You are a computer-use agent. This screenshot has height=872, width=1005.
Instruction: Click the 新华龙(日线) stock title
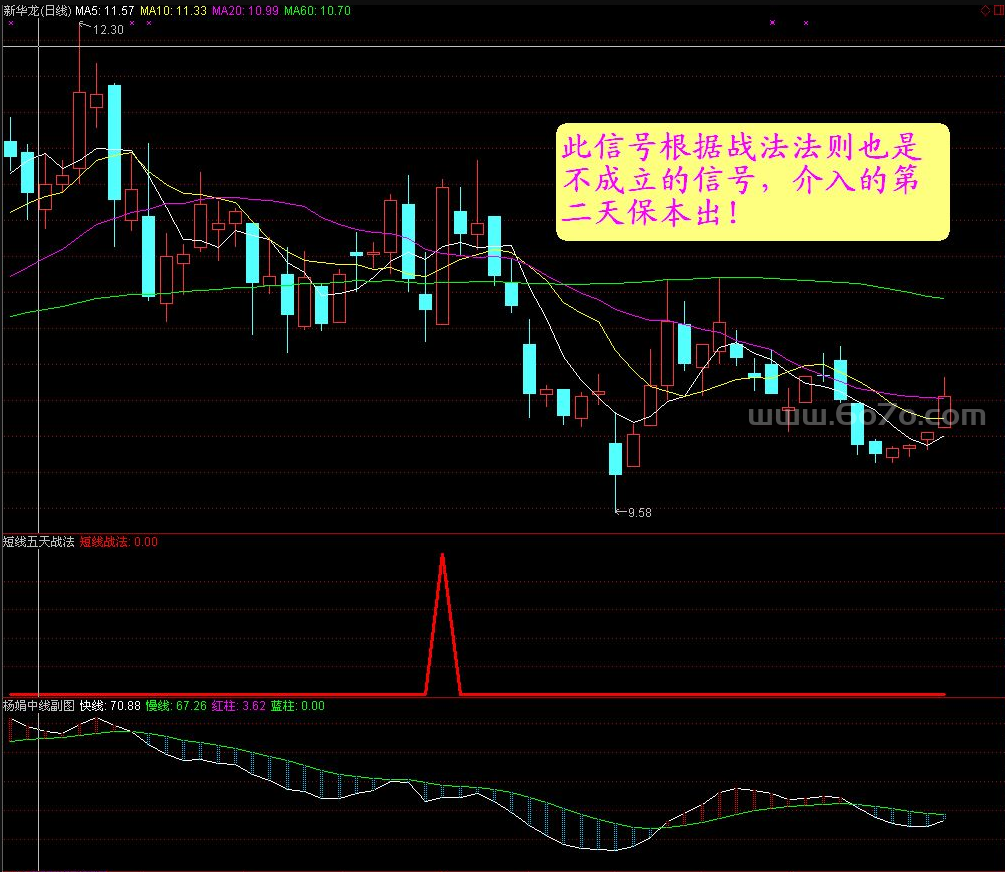[36, 10]
